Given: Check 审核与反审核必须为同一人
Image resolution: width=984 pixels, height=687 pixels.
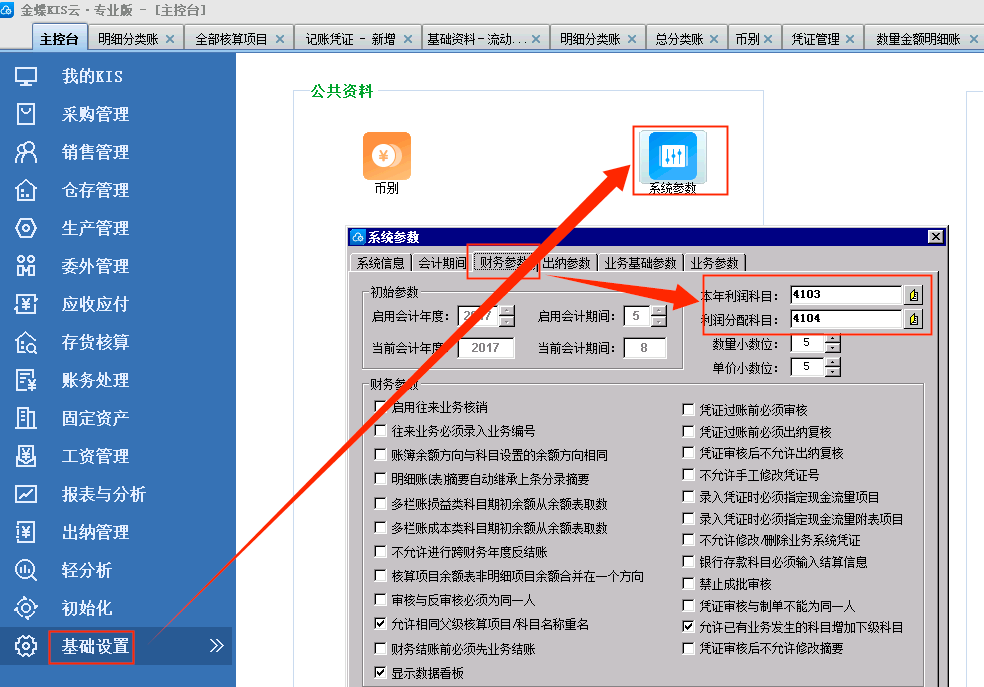Looking at the screenshot, I should (x=380, y=600).
